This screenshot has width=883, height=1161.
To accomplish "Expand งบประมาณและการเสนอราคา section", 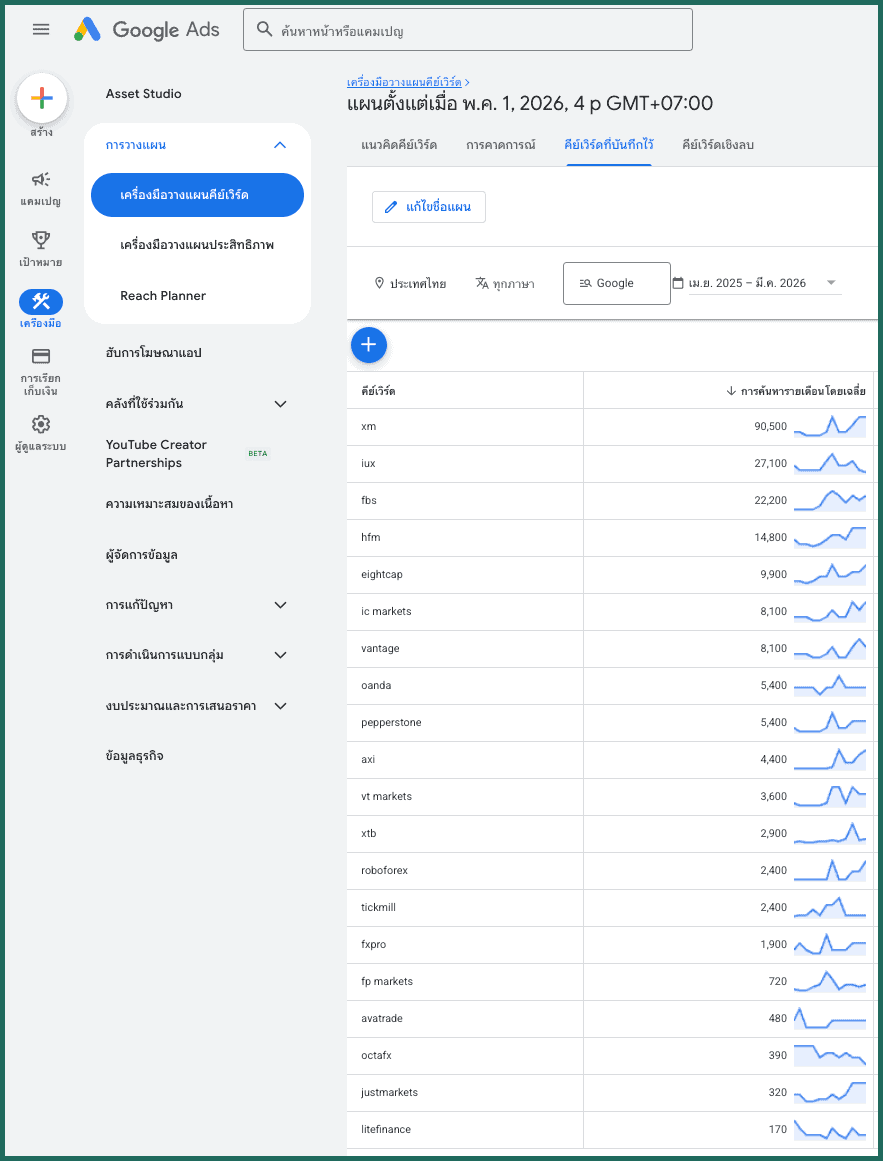I will [x=281, y=706].
